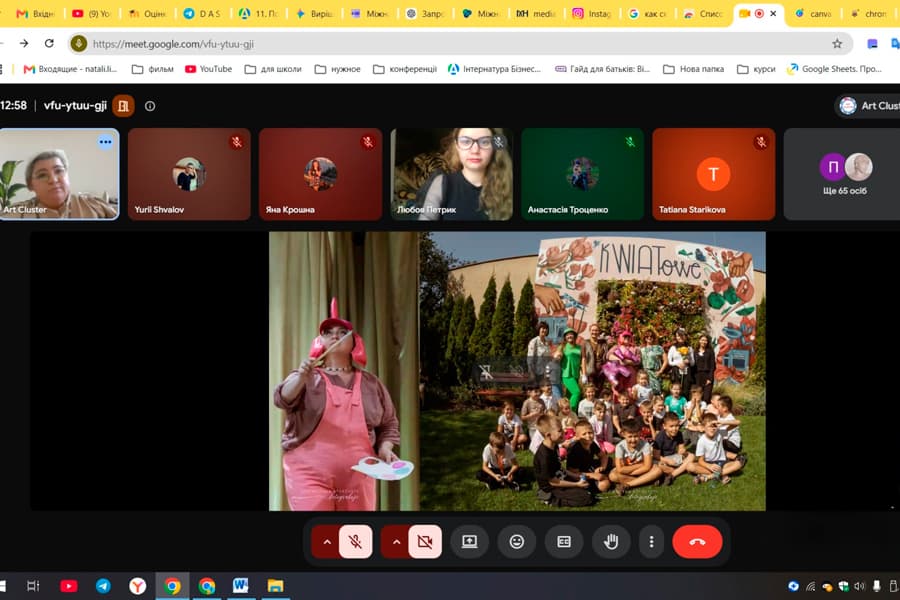This screenshot has height=600, width=900.
Task: Click the meet.google.com address bar
Action: pyautogui.click(x=459, y=44)
